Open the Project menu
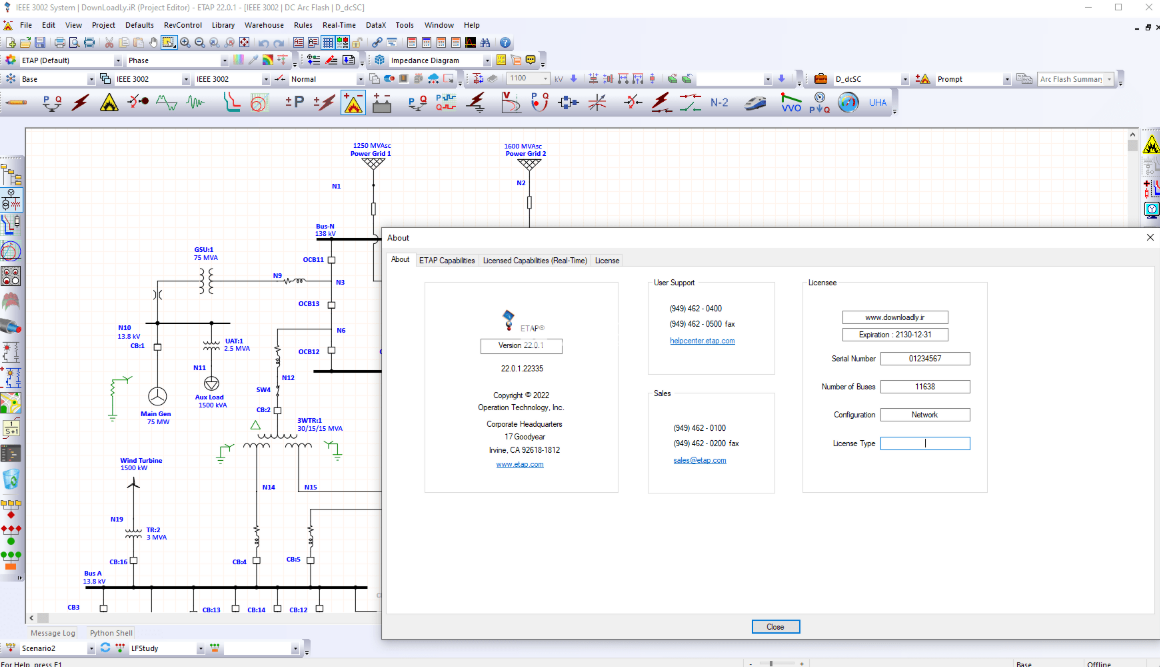This screenshot has height=667, width=1160. click(x=104, y=25)
